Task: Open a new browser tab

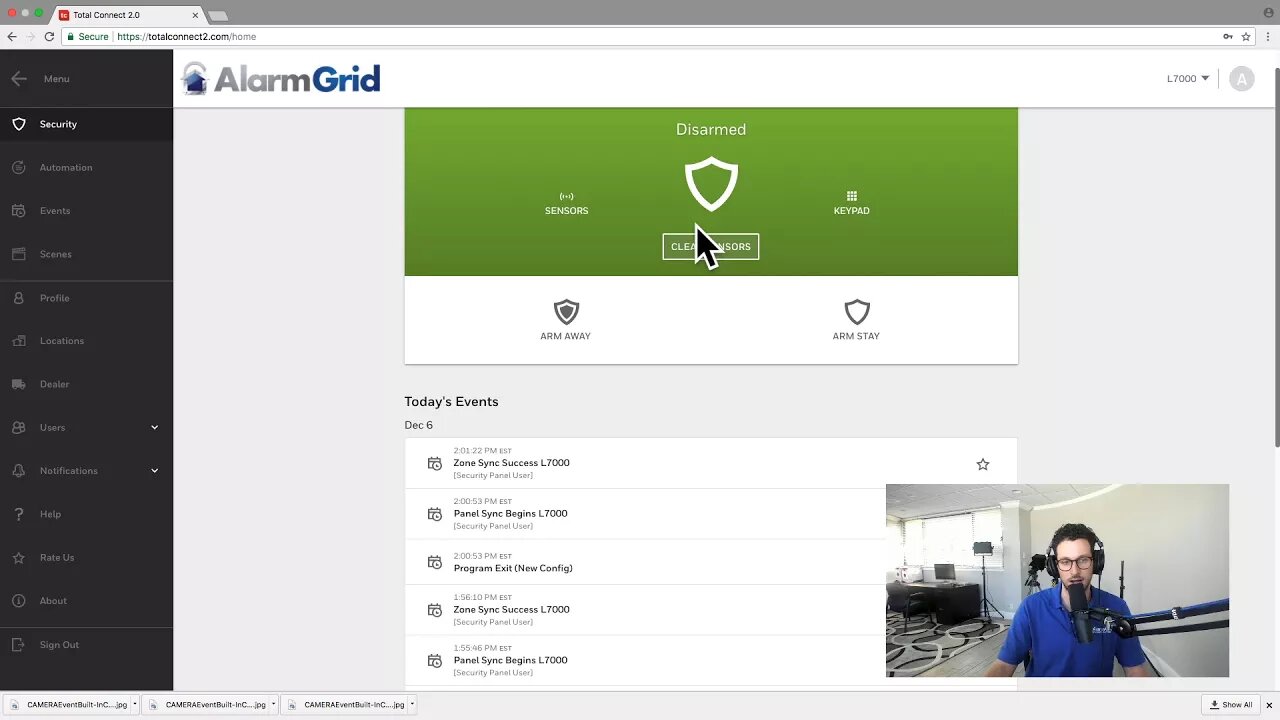Action: [218, 16]
